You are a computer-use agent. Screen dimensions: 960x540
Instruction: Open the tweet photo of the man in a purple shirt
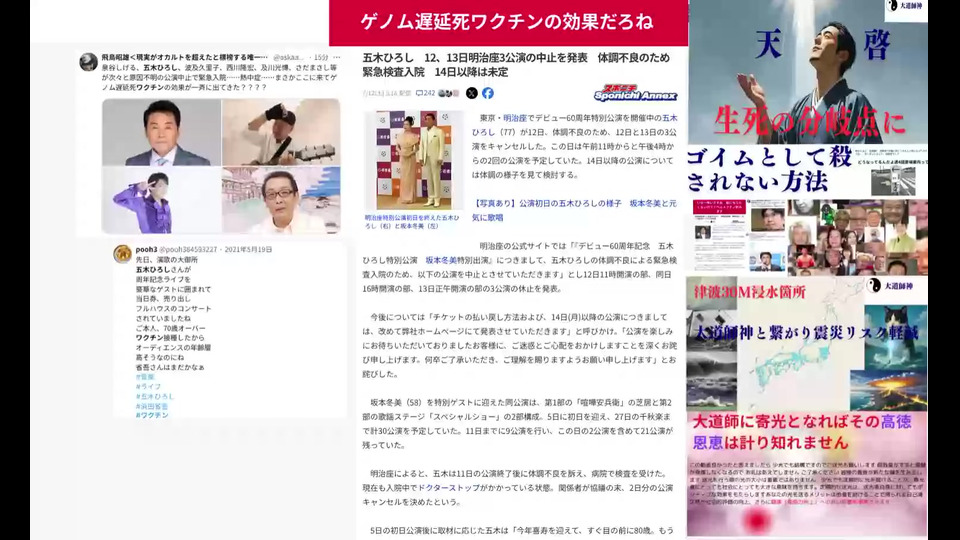[162, 200]
